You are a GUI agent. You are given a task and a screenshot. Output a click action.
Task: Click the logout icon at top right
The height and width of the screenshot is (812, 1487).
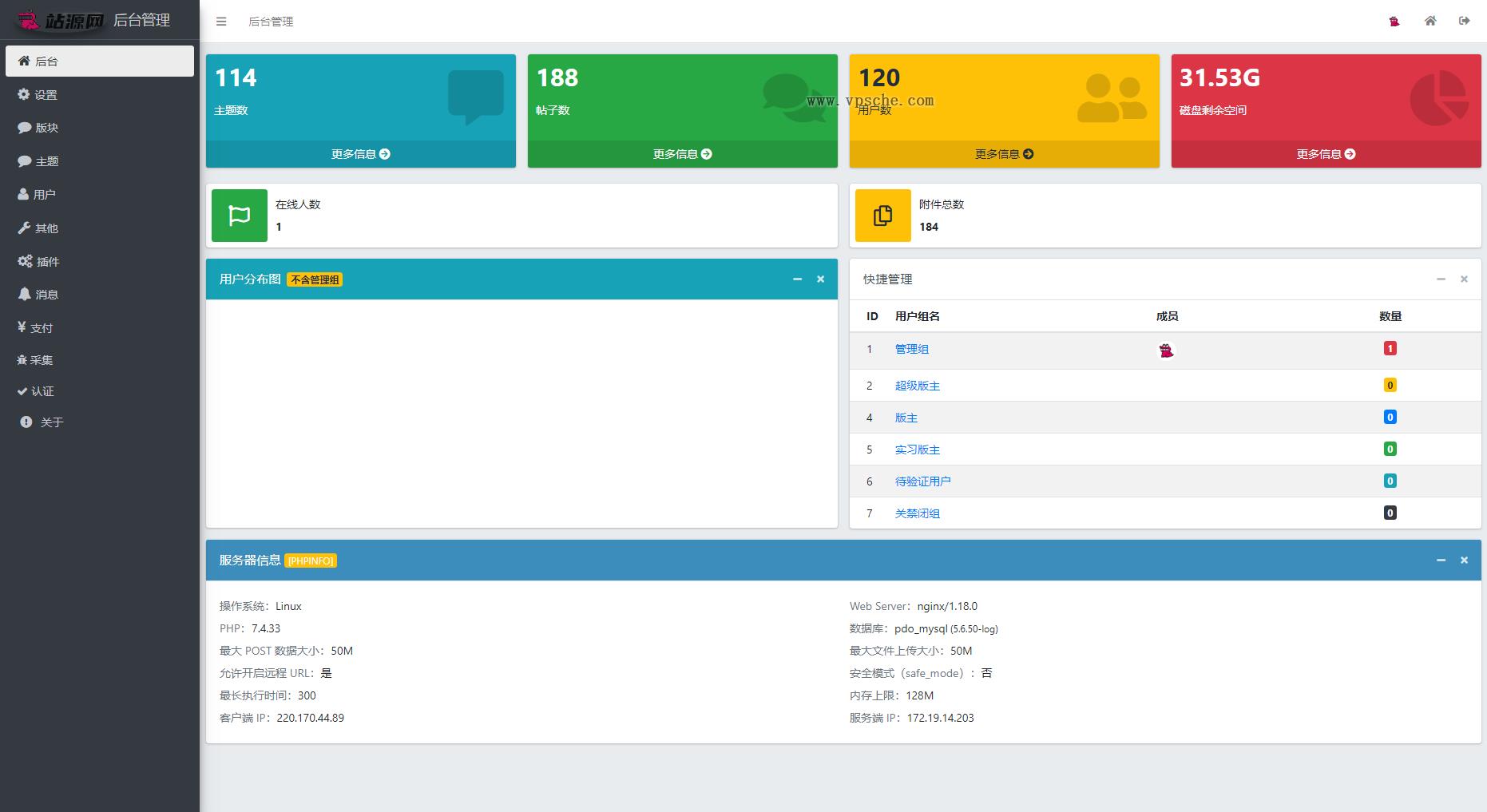pyautogui.click(x=1464, y=22)
